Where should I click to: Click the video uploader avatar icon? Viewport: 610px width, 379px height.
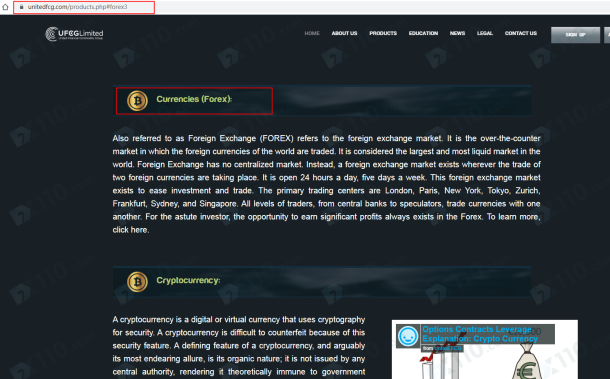tap(408, 336)
